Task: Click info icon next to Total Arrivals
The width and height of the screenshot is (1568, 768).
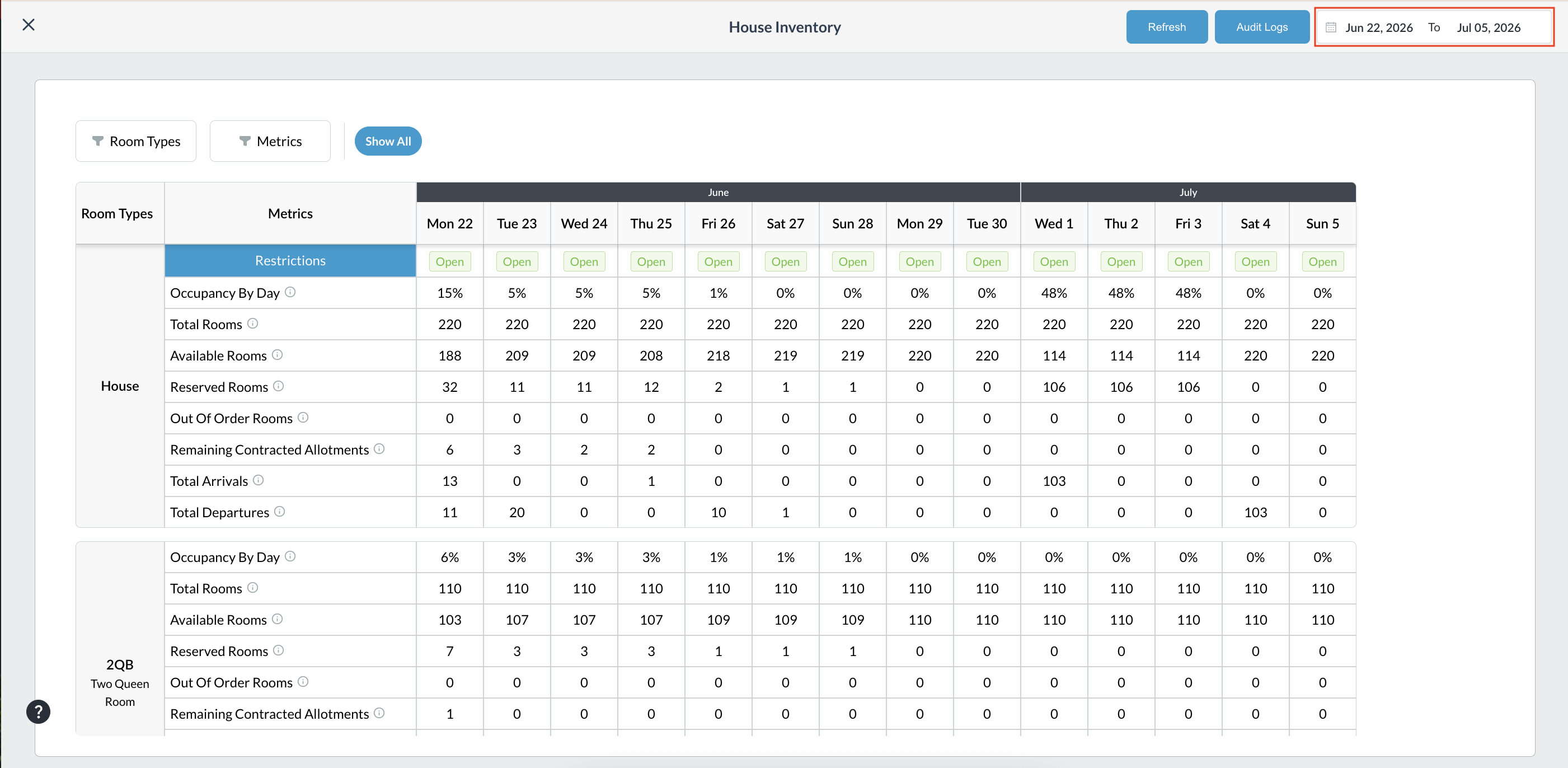Action: [258, 480]
